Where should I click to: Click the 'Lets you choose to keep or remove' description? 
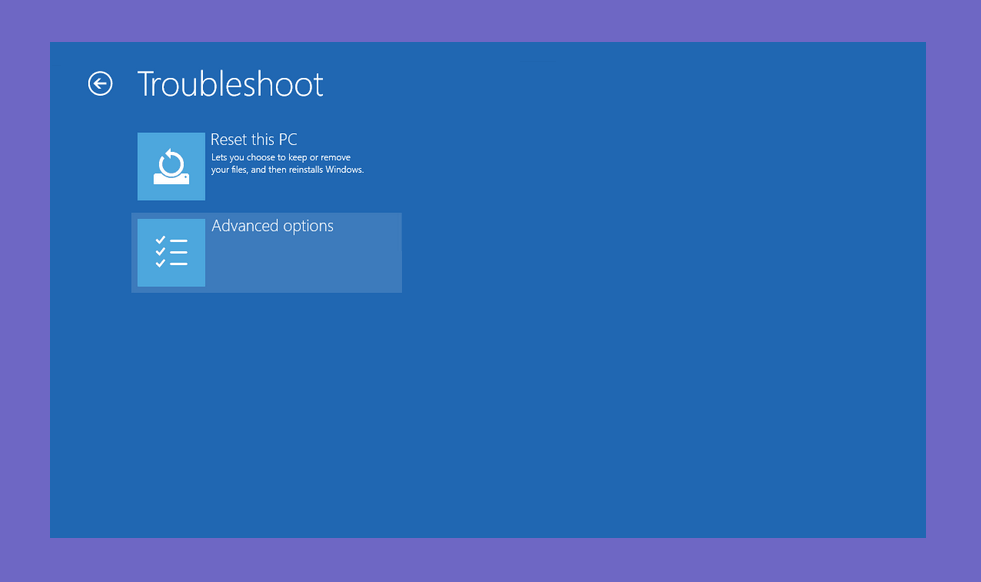pyautogui.click(x=287, y=163)
